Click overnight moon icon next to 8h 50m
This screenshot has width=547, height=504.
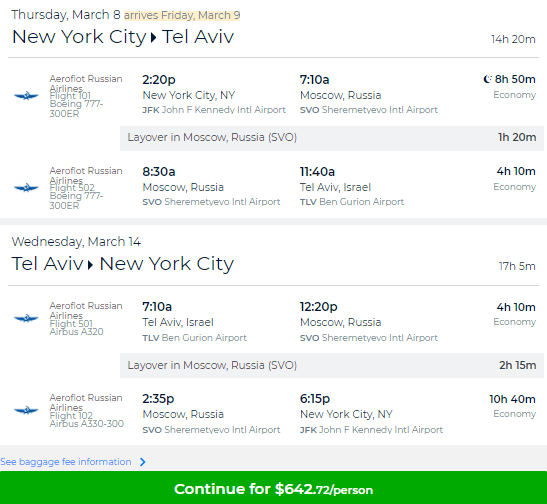tap(487, 79)
